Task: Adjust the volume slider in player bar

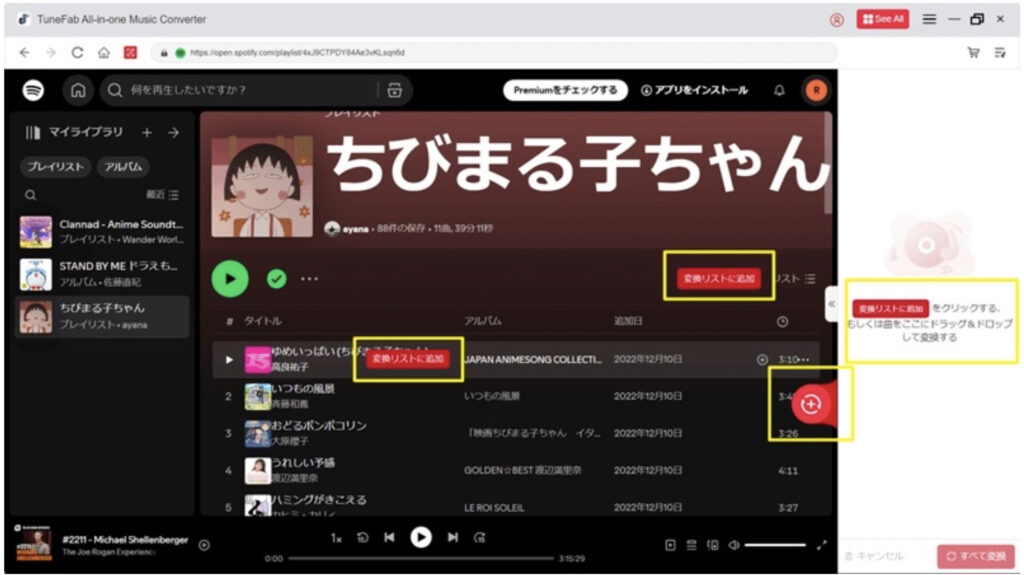Action: (775, 545)
